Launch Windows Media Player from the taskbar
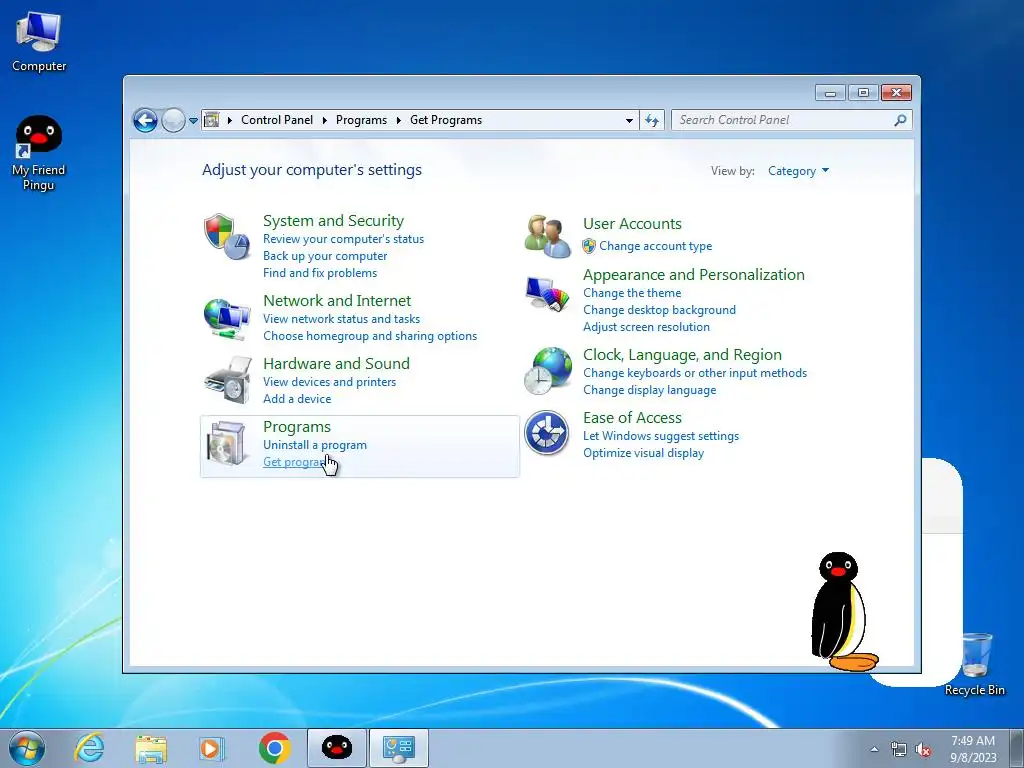The width and height of the screenshot is (1024, 768). pos(212,748)
